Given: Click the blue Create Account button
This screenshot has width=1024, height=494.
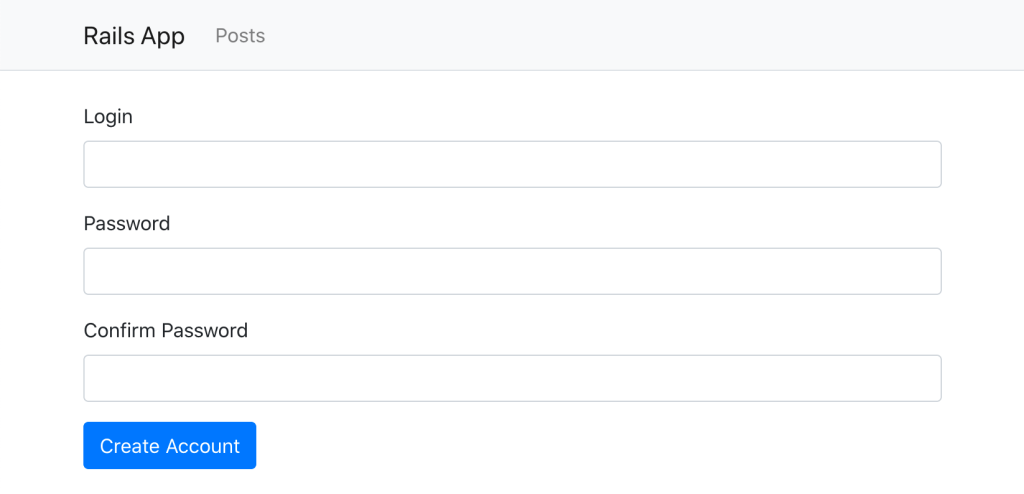Looking at the screenshot, I should (x=170, y=446).
